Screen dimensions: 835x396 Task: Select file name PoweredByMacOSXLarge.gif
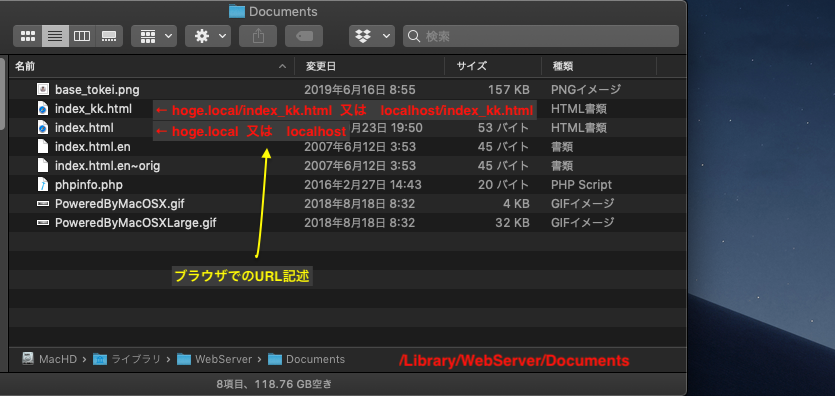click(136, 222)
